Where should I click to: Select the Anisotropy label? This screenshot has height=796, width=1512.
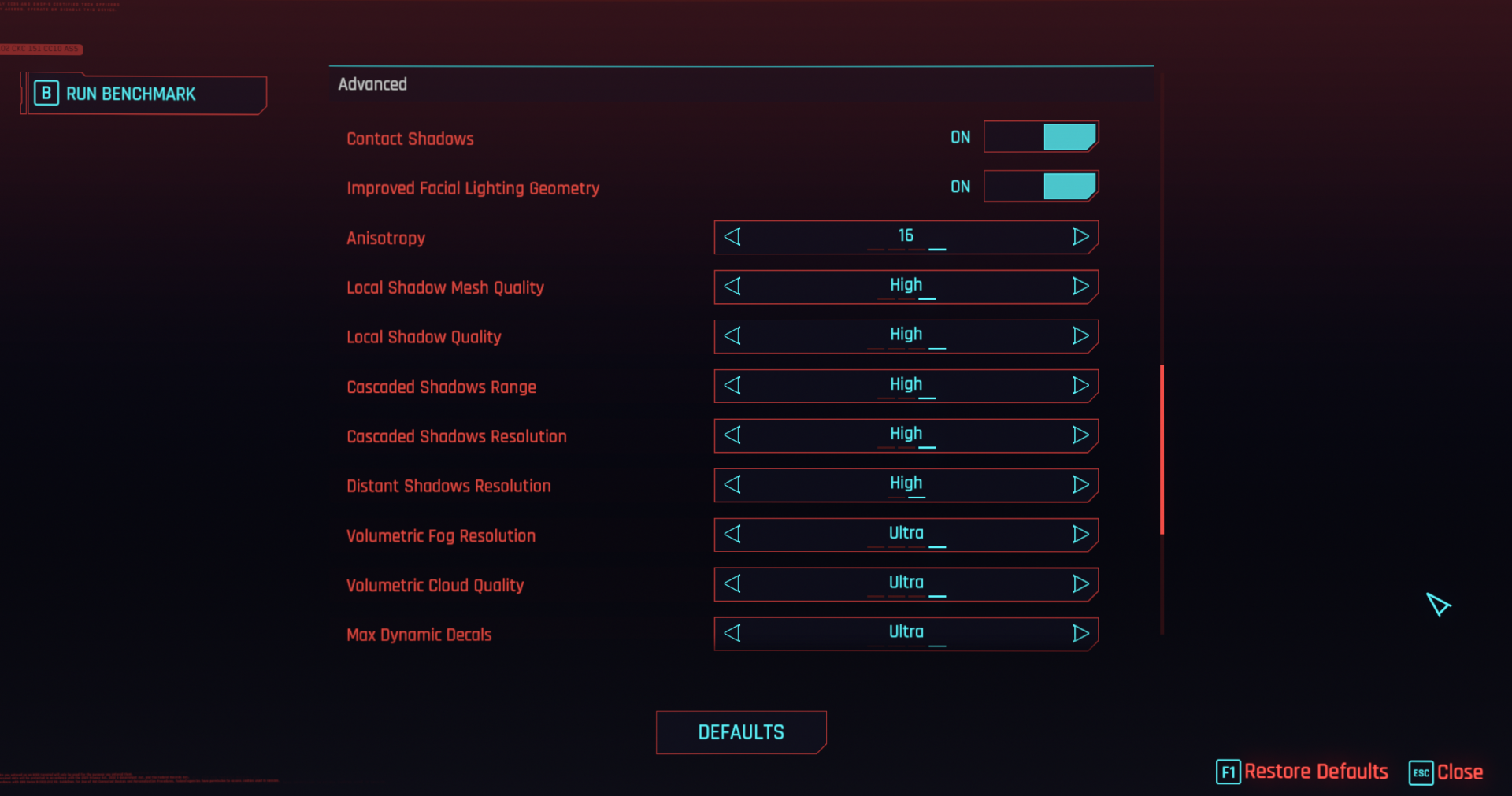pyautogui.click(x=386, y=239)
